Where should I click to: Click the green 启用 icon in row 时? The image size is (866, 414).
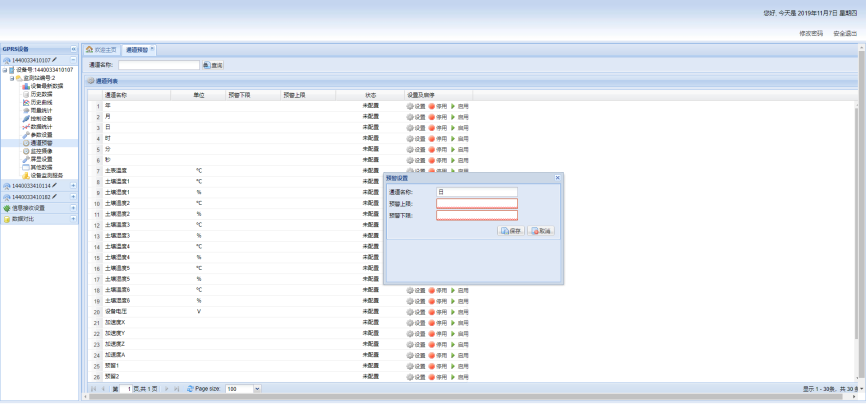click(452, 138)
